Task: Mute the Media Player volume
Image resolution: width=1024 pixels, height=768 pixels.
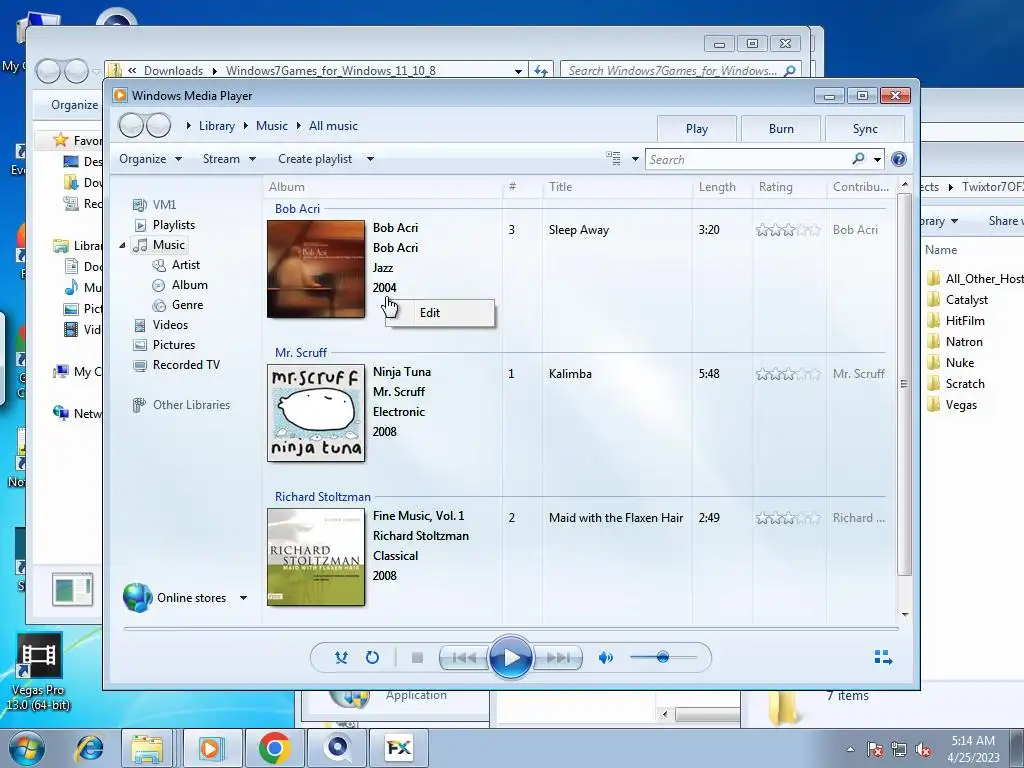Action: click(x=606, y=658)
